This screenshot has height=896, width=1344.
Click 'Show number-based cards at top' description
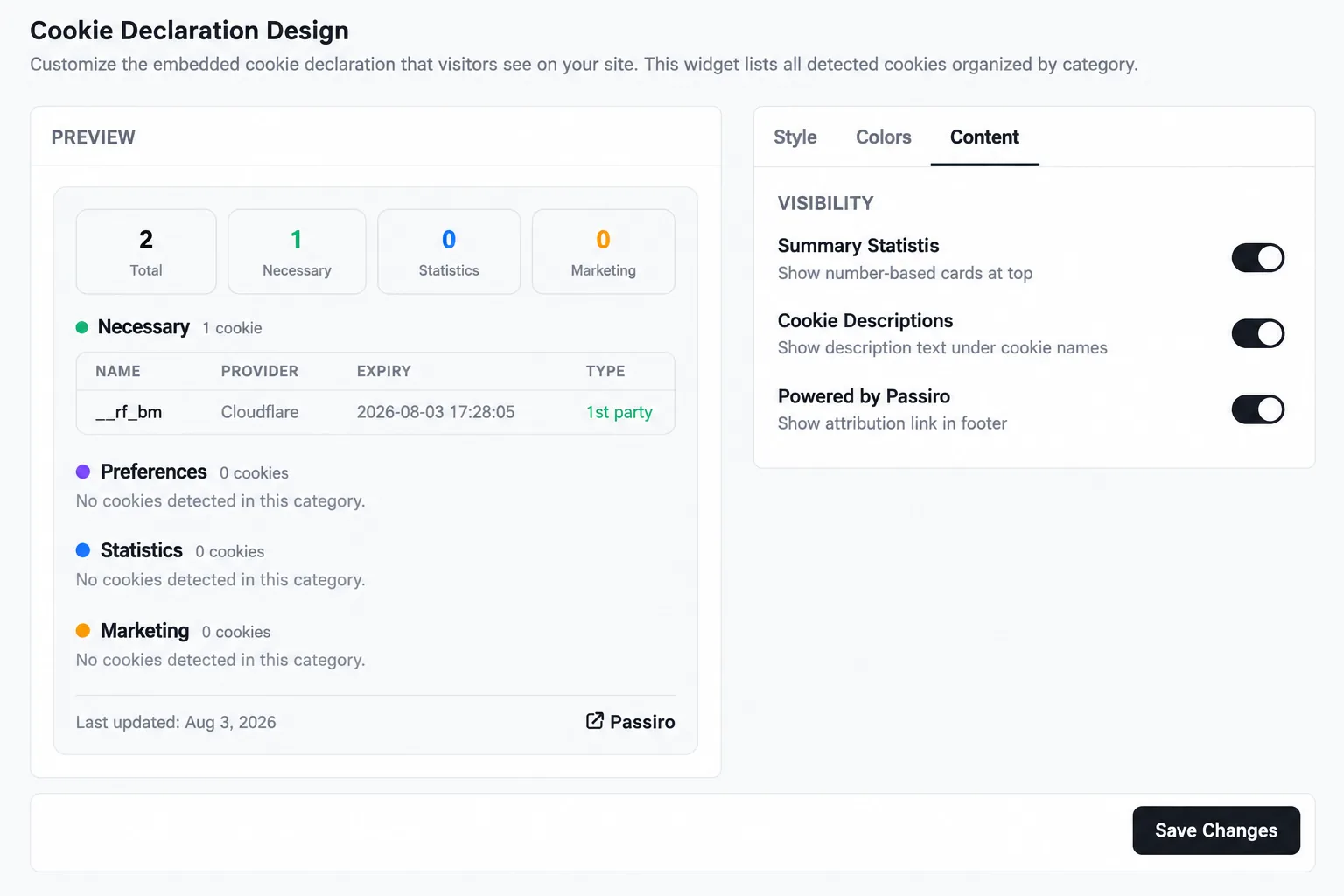tap(906, 273)
